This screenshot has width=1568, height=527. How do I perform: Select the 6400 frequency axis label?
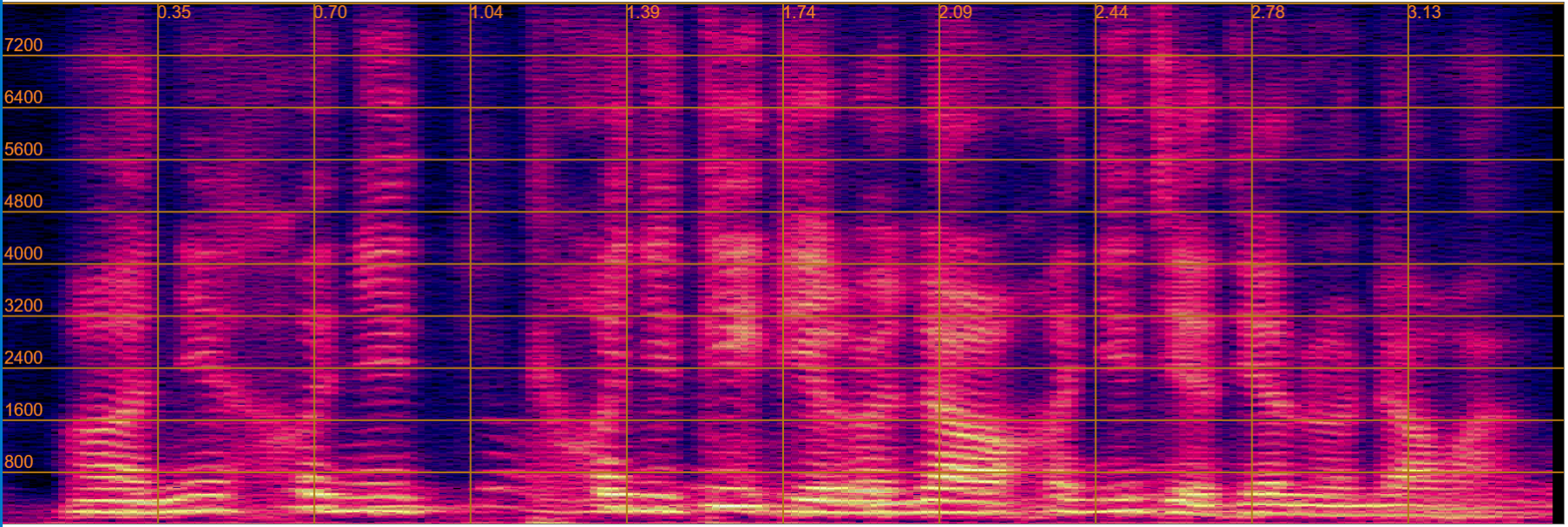[x=23, y=97]
